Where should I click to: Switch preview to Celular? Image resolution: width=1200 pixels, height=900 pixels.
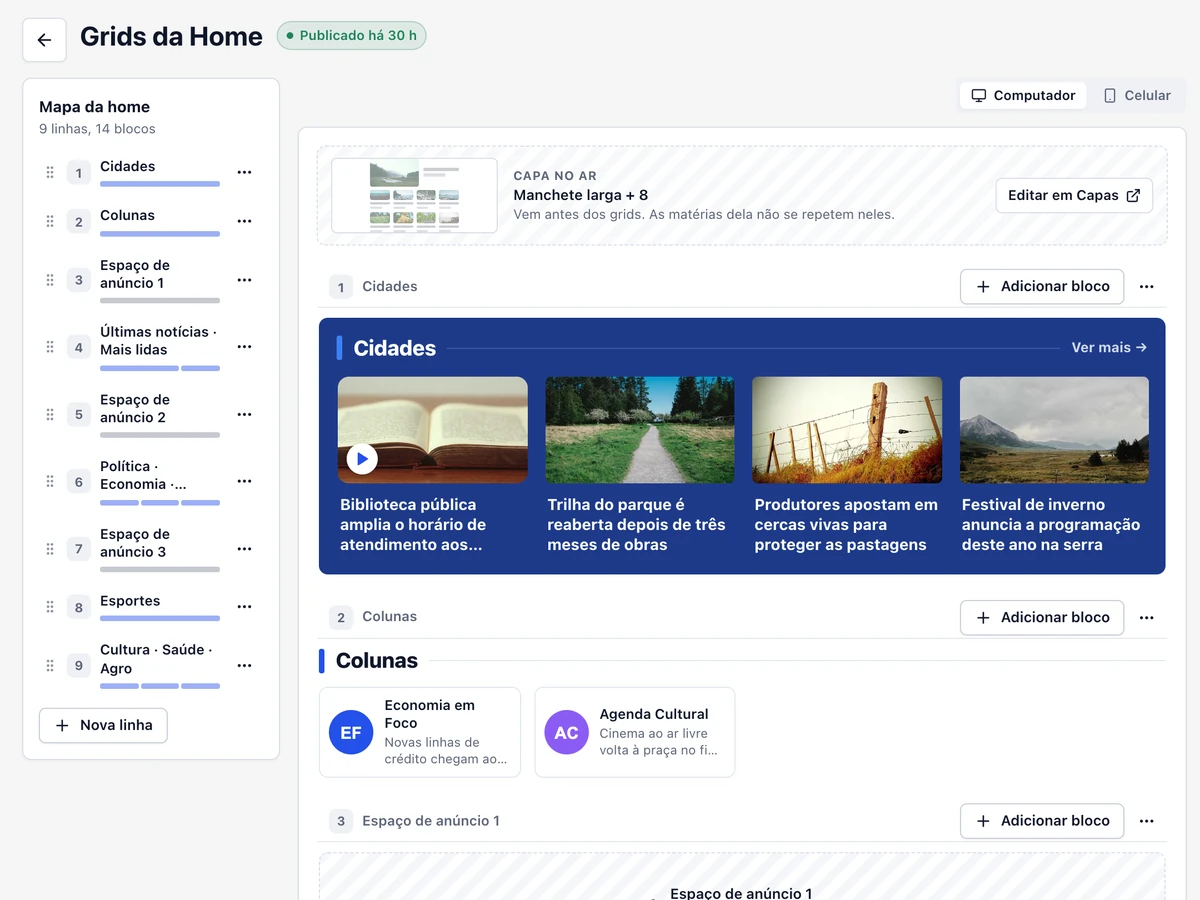pyautogui.click(x=1137, y=96)
